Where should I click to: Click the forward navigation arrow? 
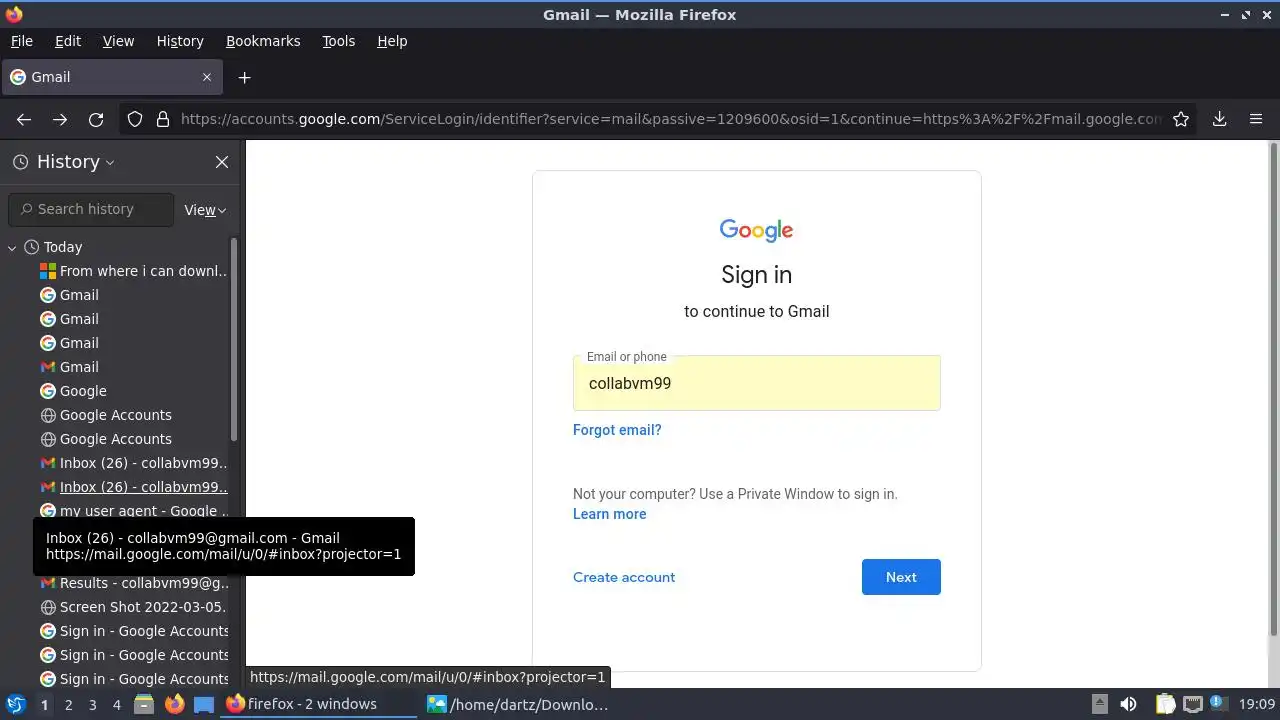click(60, 119)
